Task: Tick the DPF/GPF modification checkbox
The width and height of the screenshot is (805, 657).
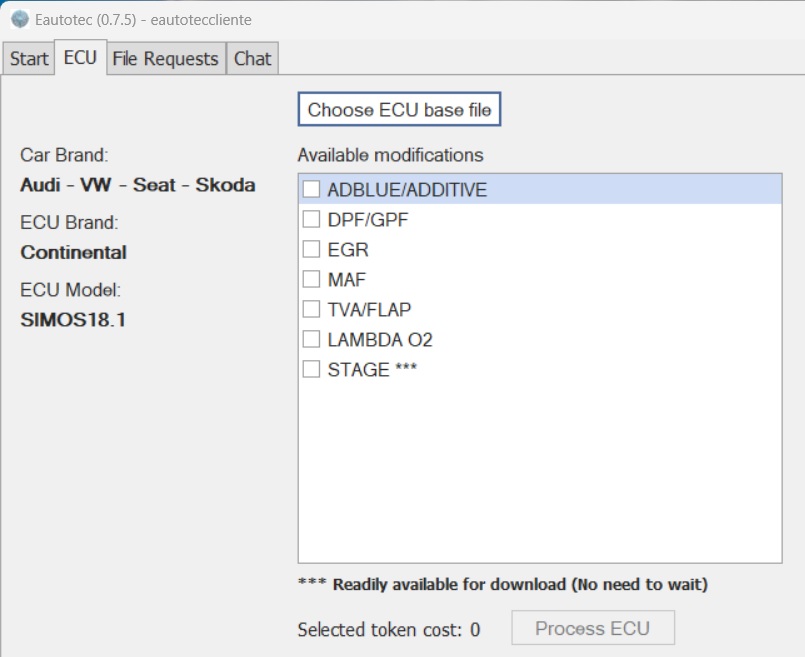Action: [312, 219]
